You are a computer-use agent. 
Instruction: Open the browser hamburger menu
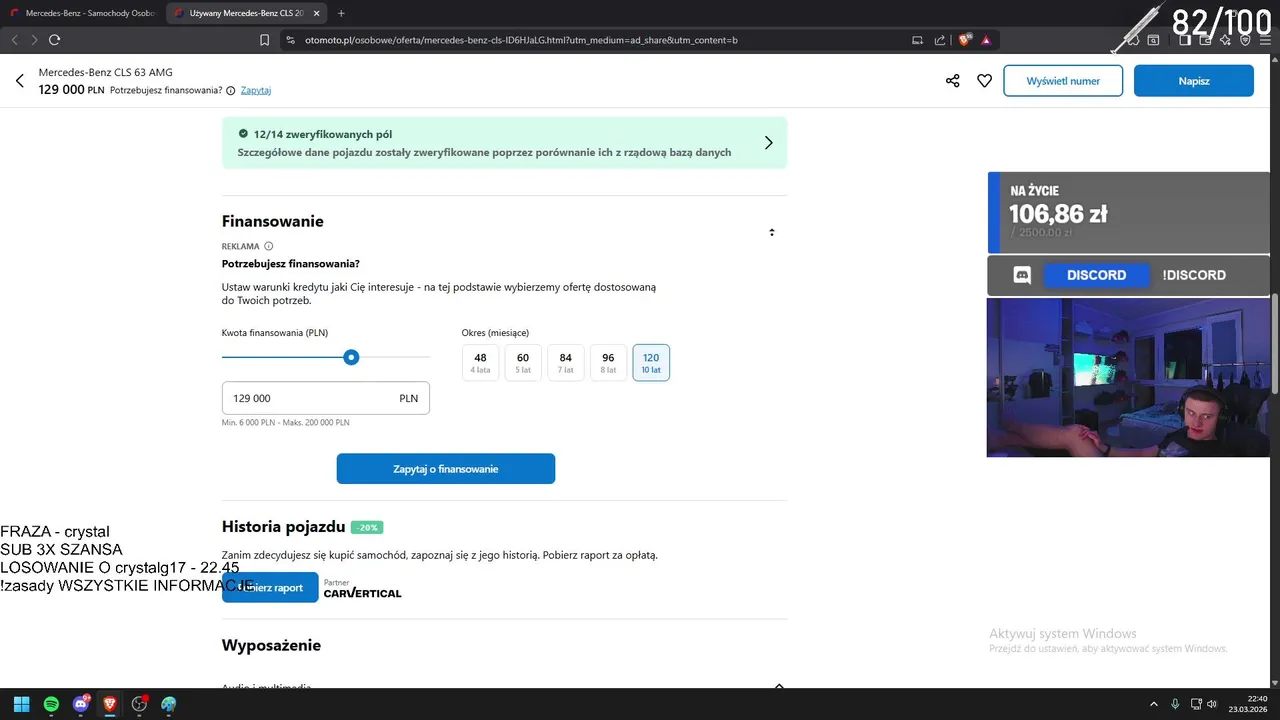(1265, 40)
